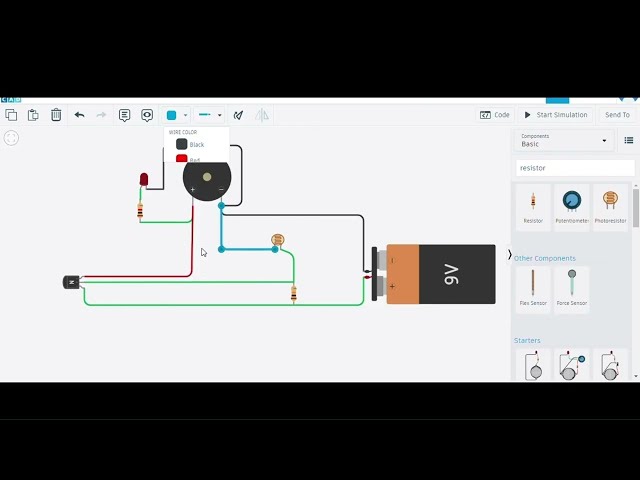This screenshot has height=480, width=640.
Task: Open the Components Basic dropdown
Action: [564, 140]
